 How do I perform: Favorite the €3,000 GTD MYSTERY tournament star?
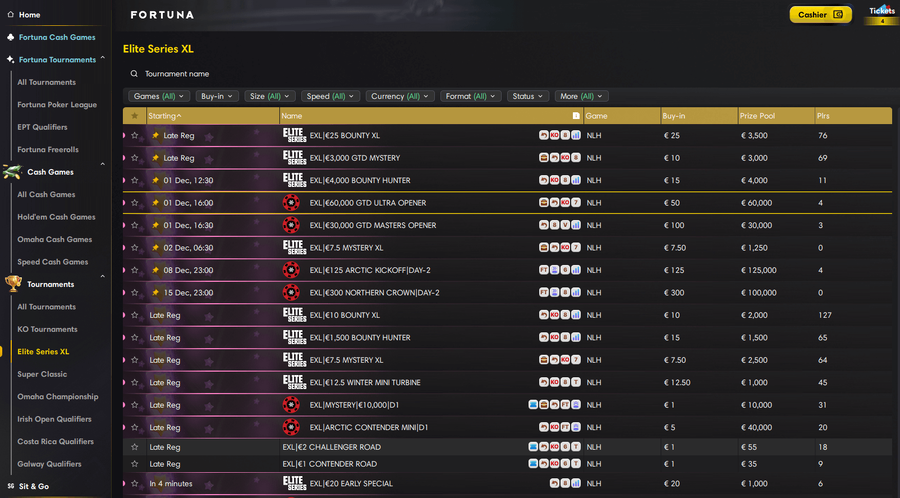[135, 158]
